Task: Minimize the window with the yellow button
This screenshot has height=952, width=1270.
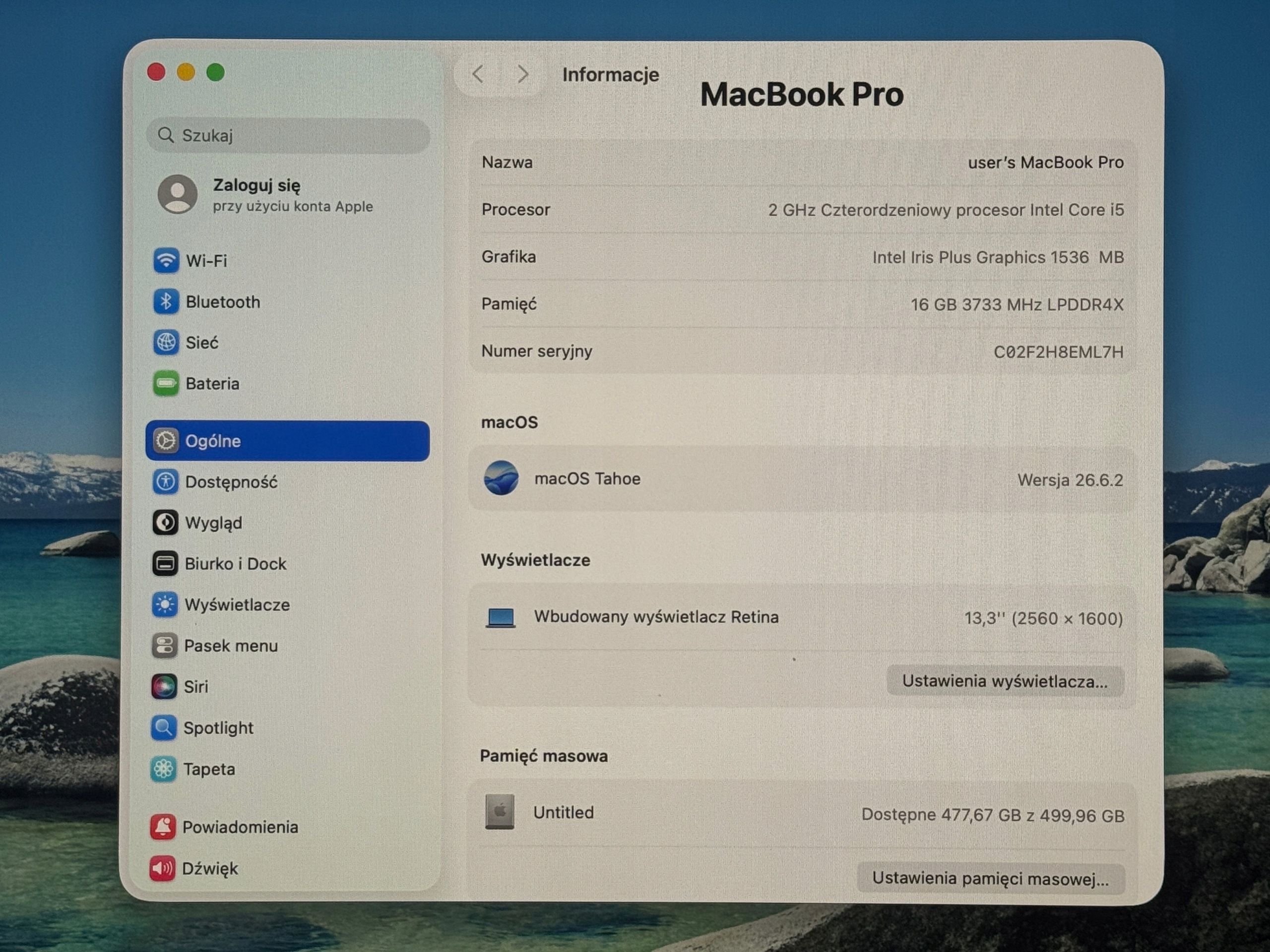Action: [x=186, y=72]
